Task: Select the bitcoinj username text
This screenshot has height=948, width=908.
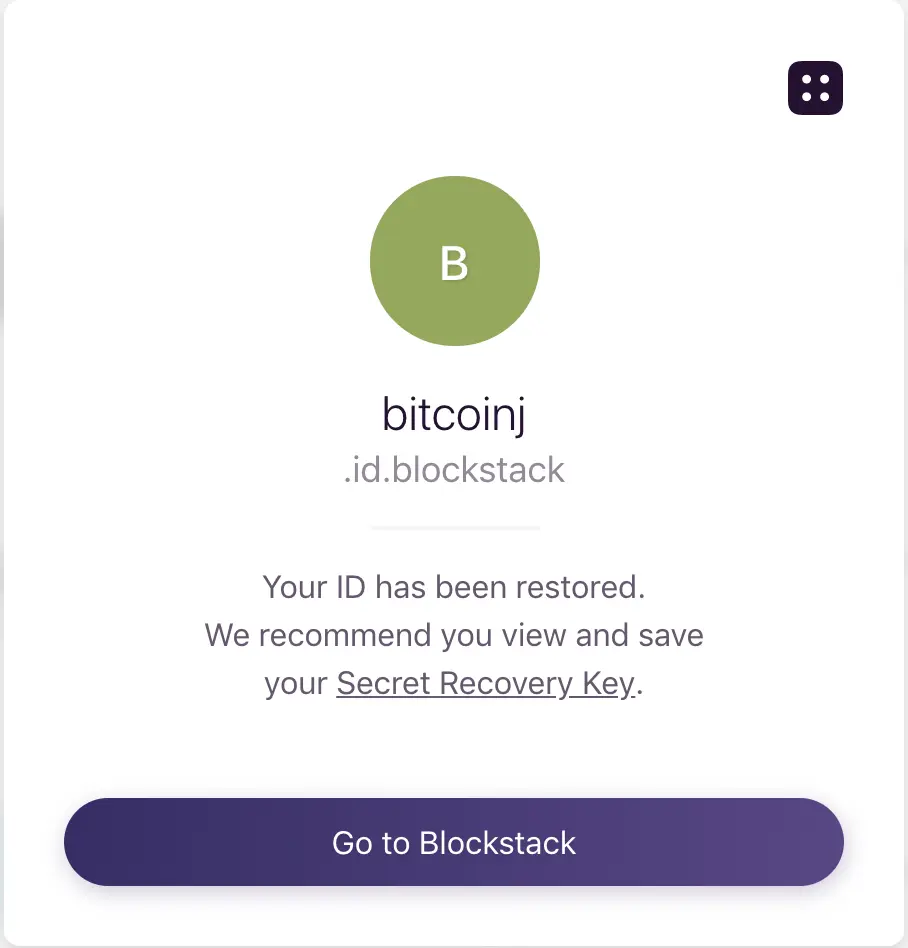Action: 455,414
